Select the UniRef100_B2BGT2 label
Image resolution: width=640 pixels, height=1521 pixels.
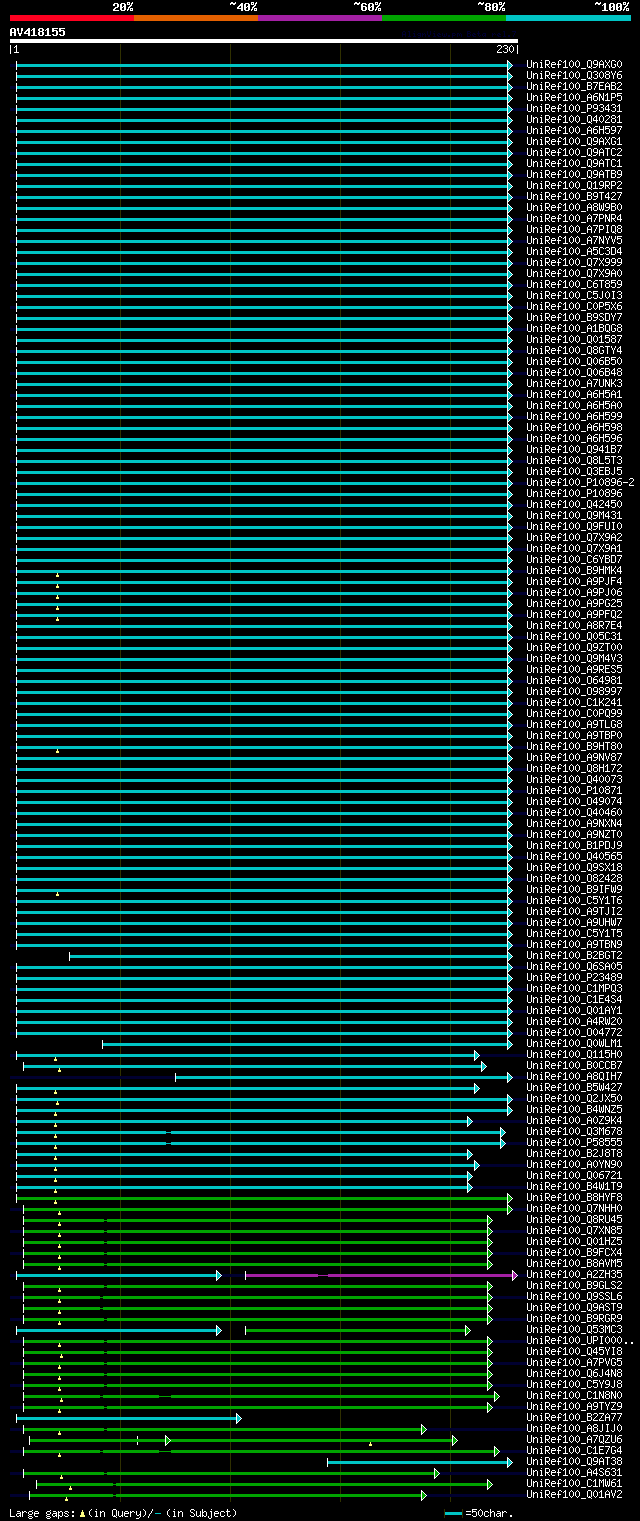574,956
